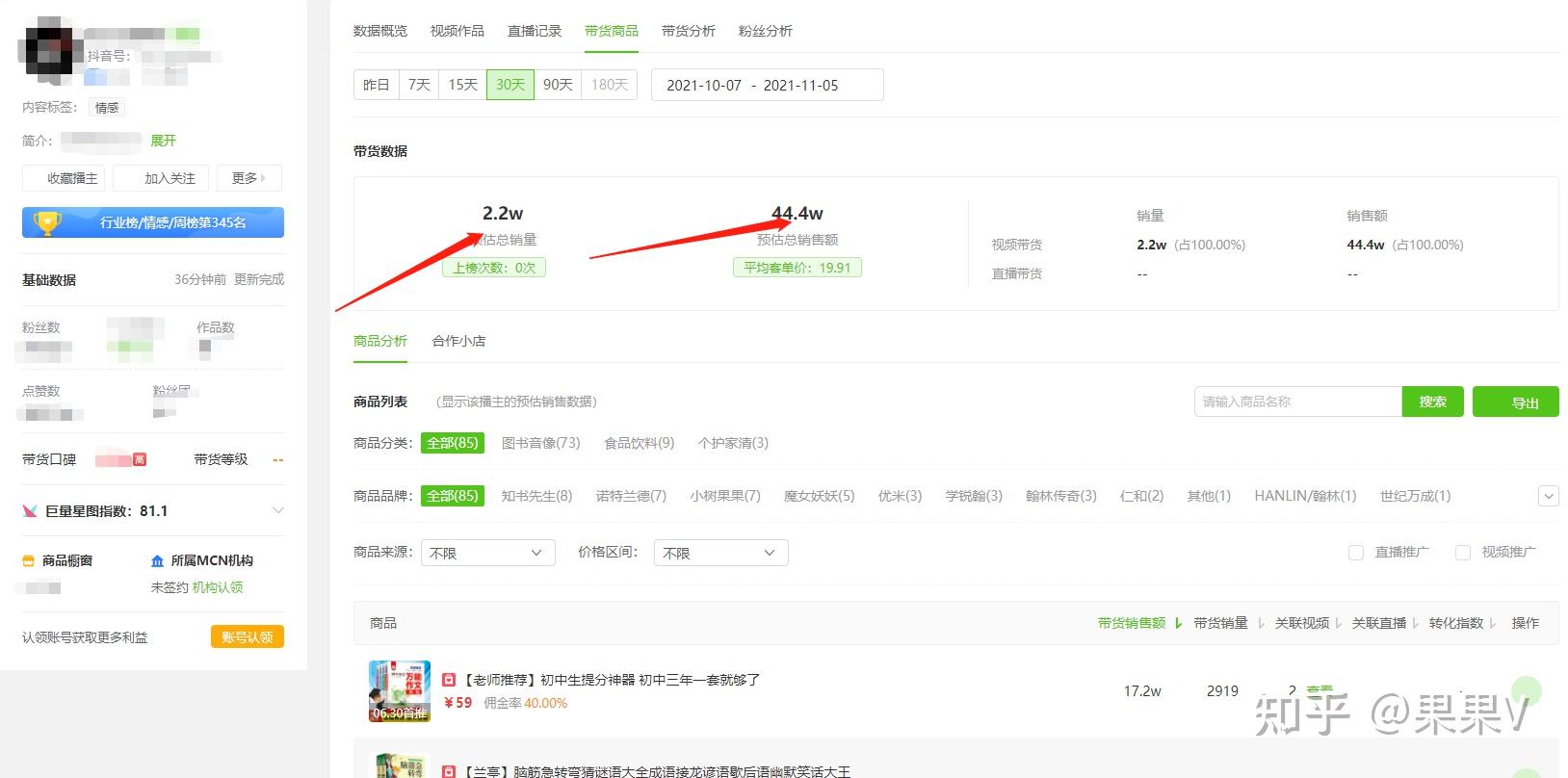Tick the 视频推广 checkbox
This screenshot has width=1568, height=778.
(1463, 553)
